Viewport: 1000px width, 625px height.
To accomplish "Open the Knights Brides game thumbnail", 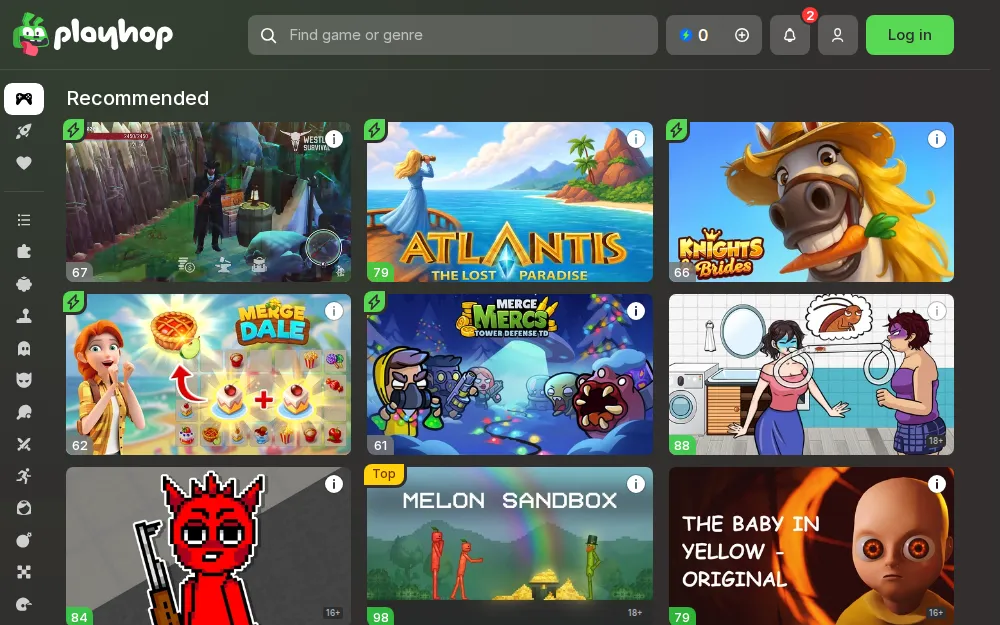I will pos(811,202).
